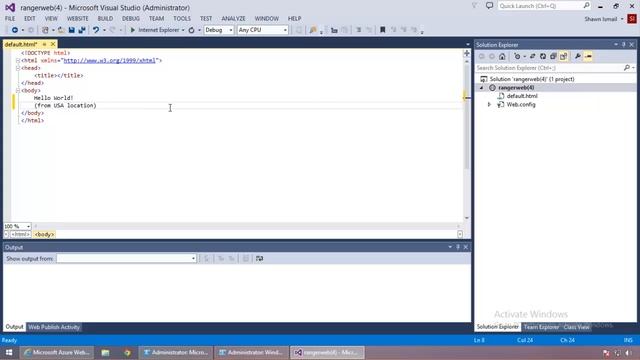Click the Find in Files toolbar icon
The image size is (640, 360).
coord(313,30)
